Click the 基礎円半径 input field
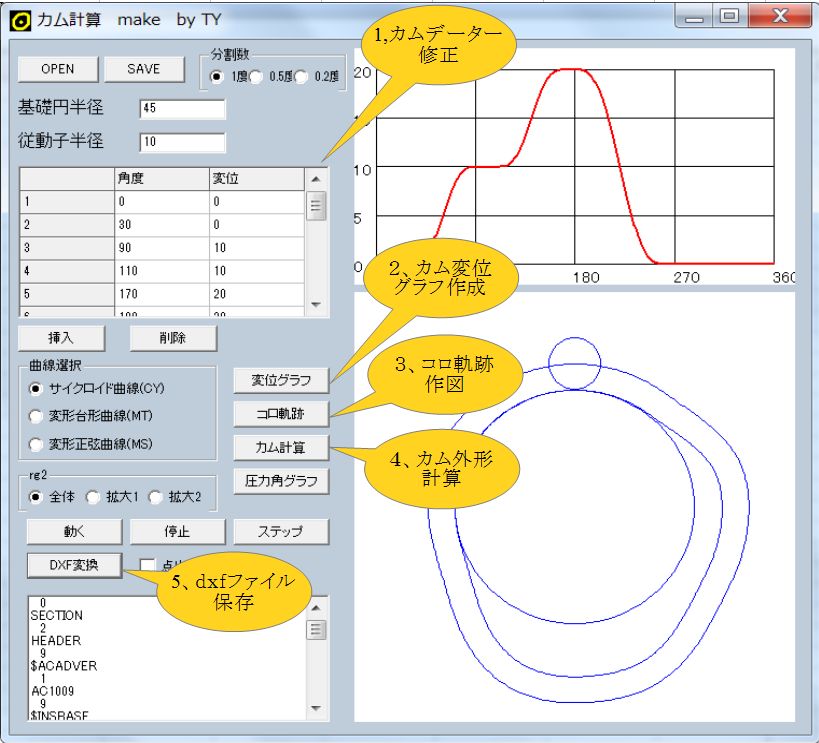The width and height of the screenshot is (819, 743). [x=182, y=108]
